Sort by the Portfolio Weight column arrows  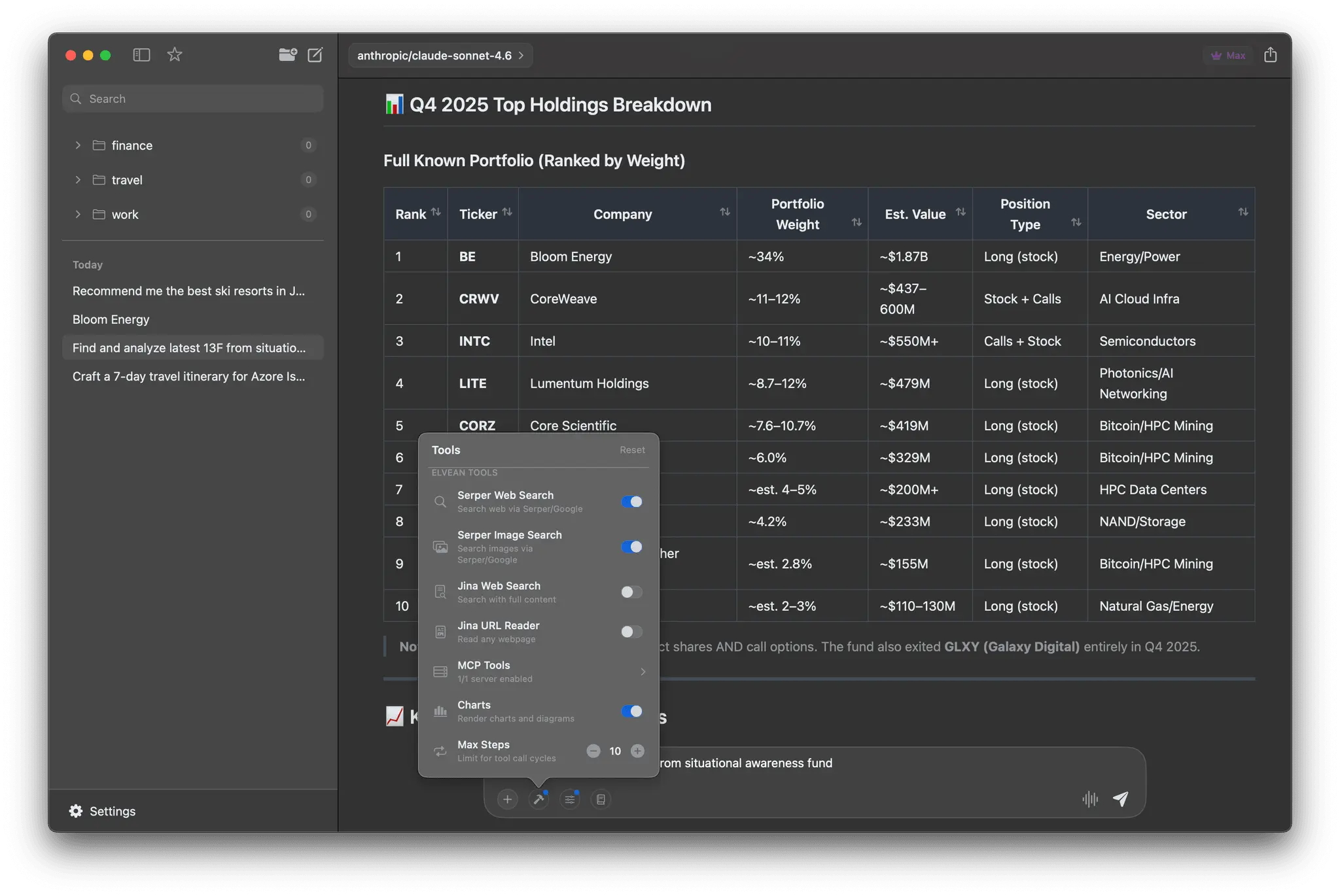[856, 222]
